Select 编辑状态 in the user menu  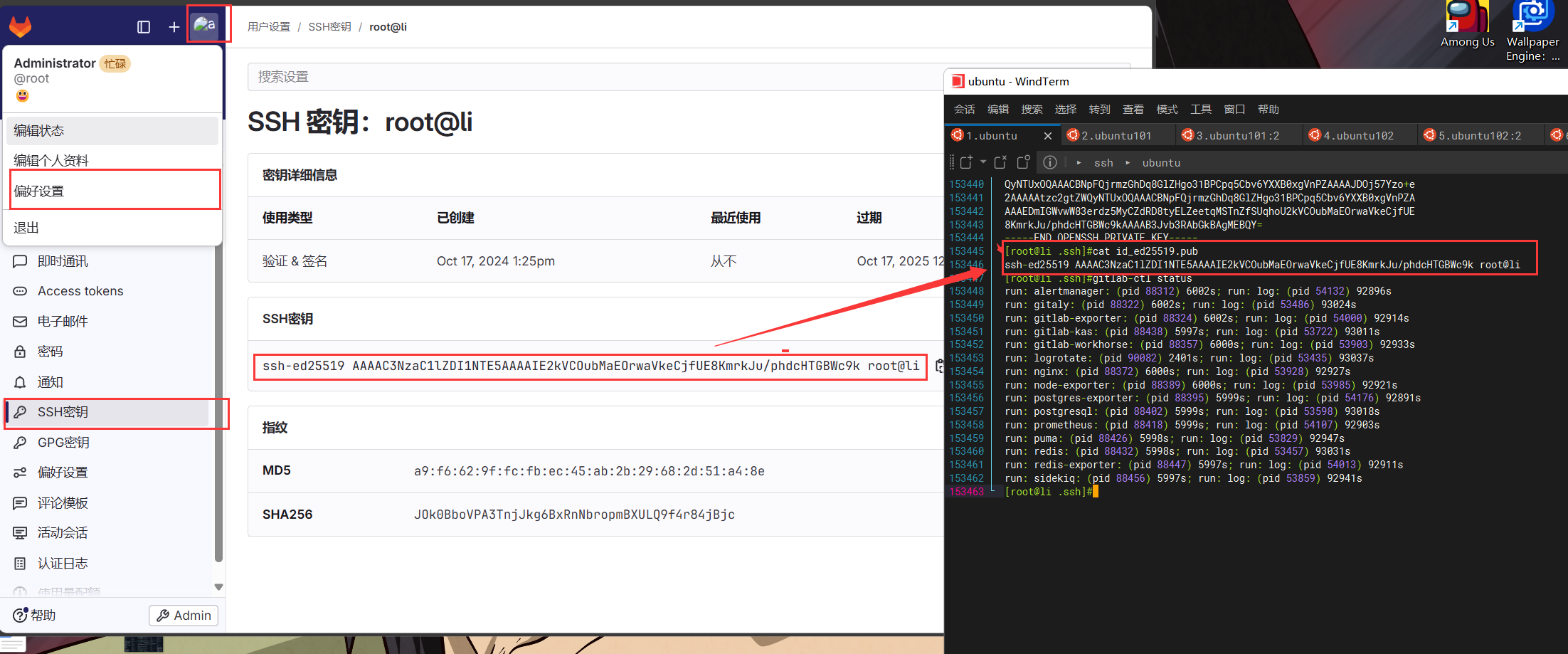[112, 131]
